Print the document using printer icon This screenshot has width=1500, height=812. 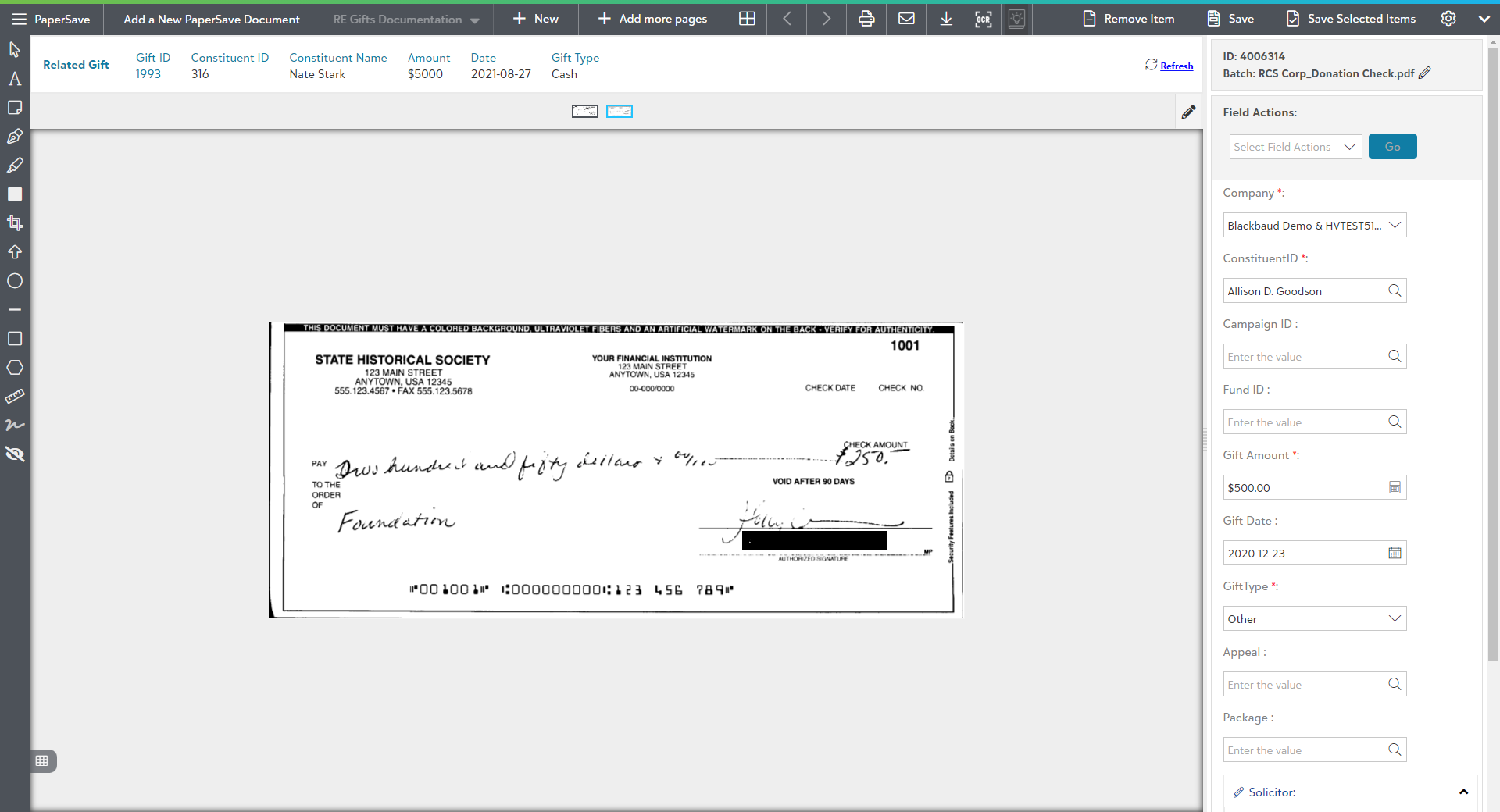[866, 19]
